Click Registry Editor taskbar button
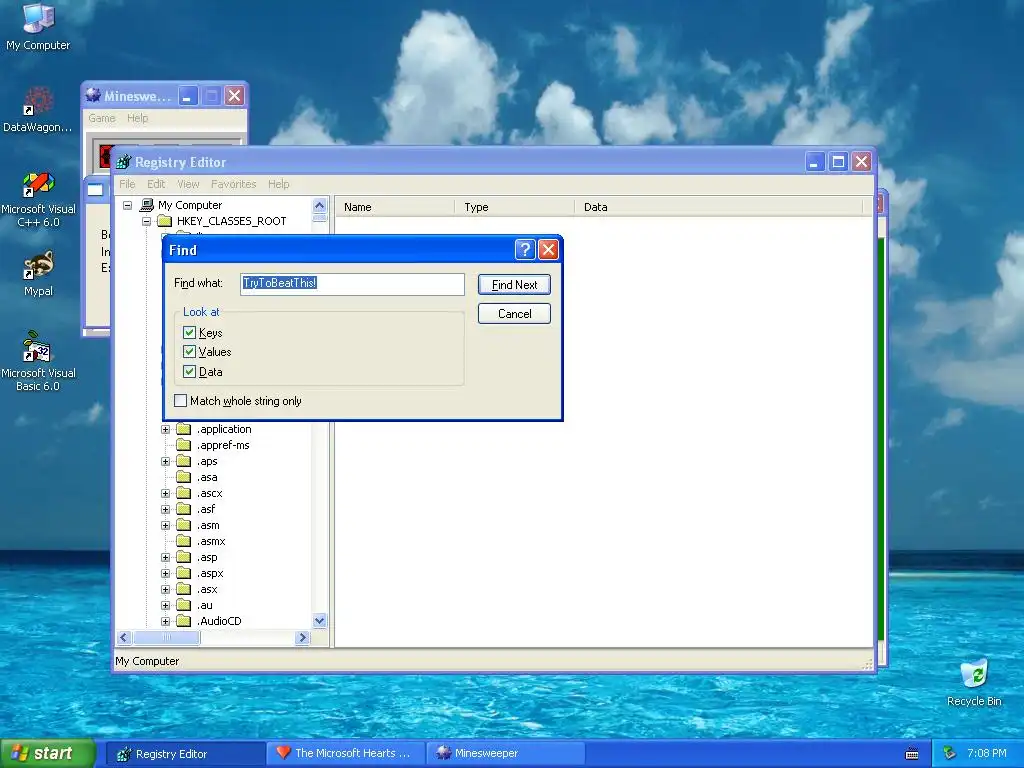This screenshot has height=768, width=1024. pyautogui.click(x=186, y=754)
